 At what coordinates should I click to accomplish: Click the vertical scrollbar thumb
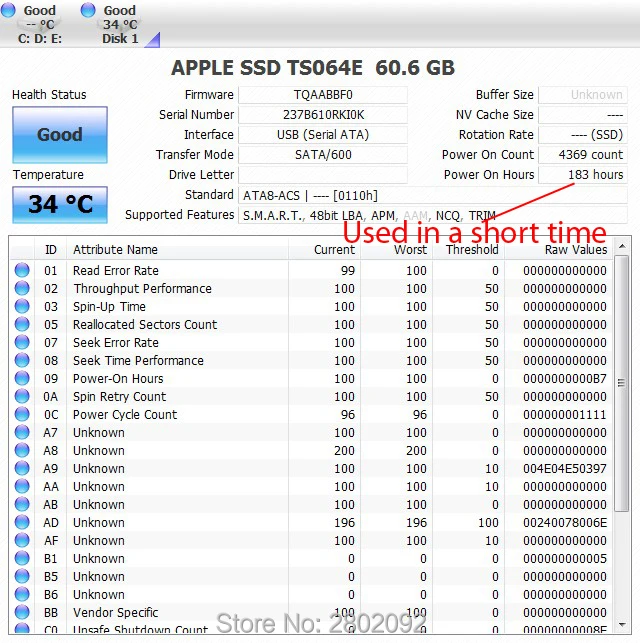click(622, 383)
